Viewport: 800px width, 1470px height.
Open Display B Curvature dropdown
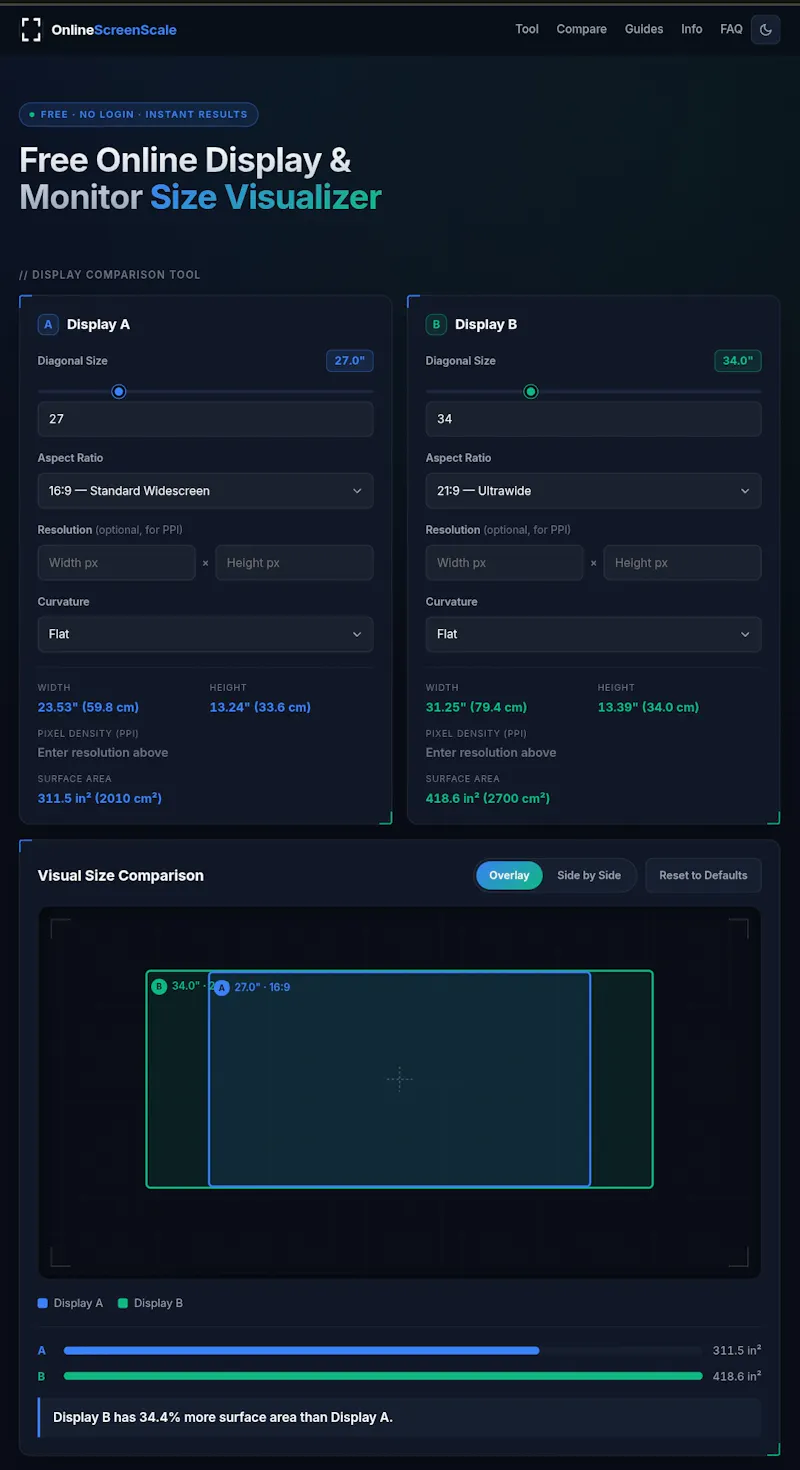593,634
